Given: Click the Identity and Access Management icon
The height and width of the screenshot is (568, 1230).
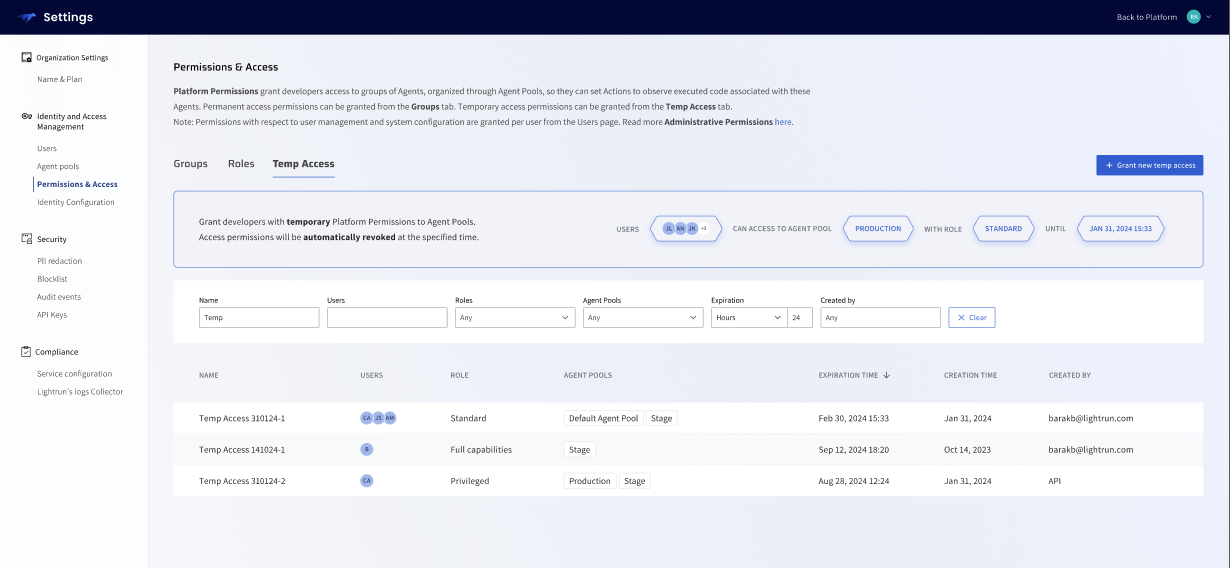Looking at the screenshot, I should pos(27,117).
